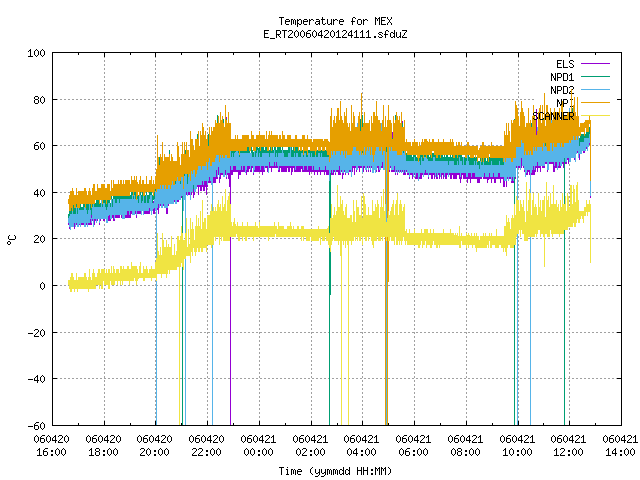Click the x-axis label 060421 06:00
640x480 pixels.
click(413, 446)
